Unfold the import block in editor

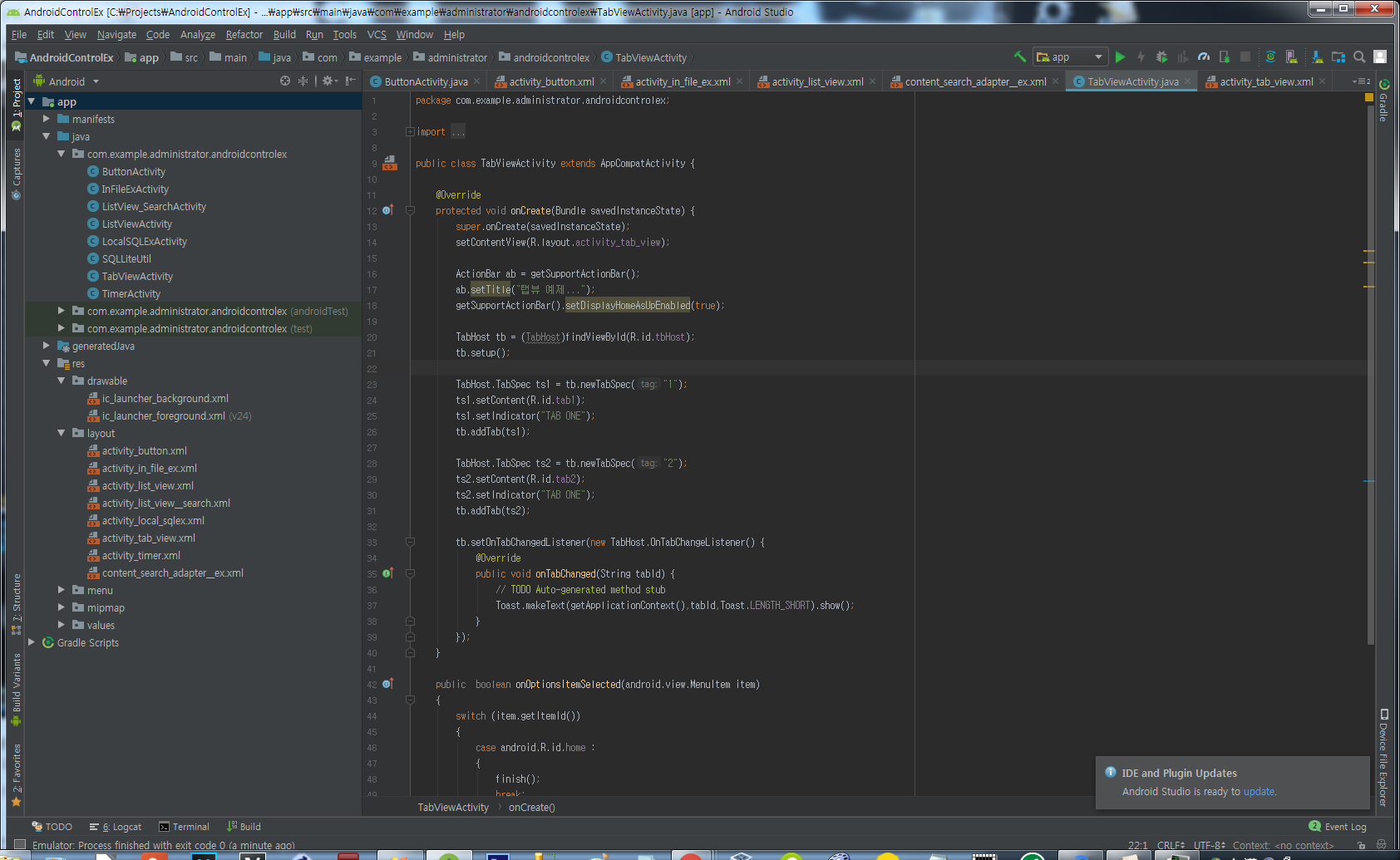[410, 132]
